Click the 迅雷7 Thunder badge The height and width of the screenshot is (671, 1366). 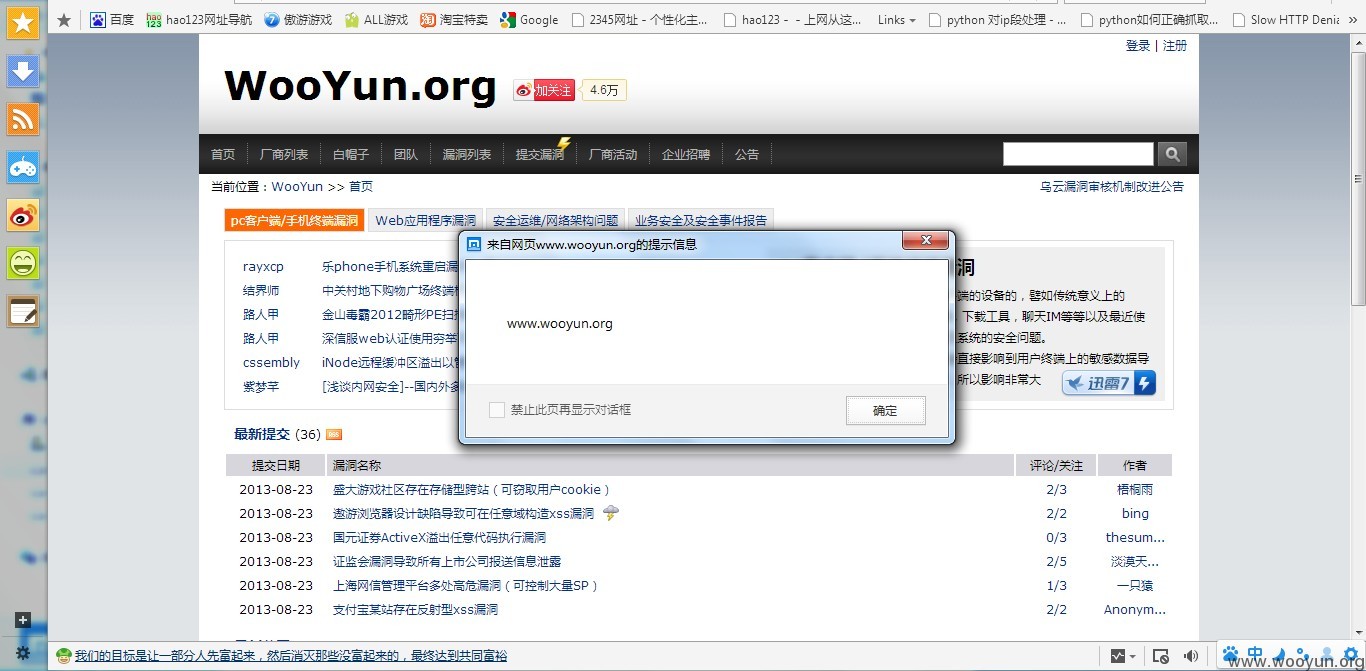[1108, 382]
